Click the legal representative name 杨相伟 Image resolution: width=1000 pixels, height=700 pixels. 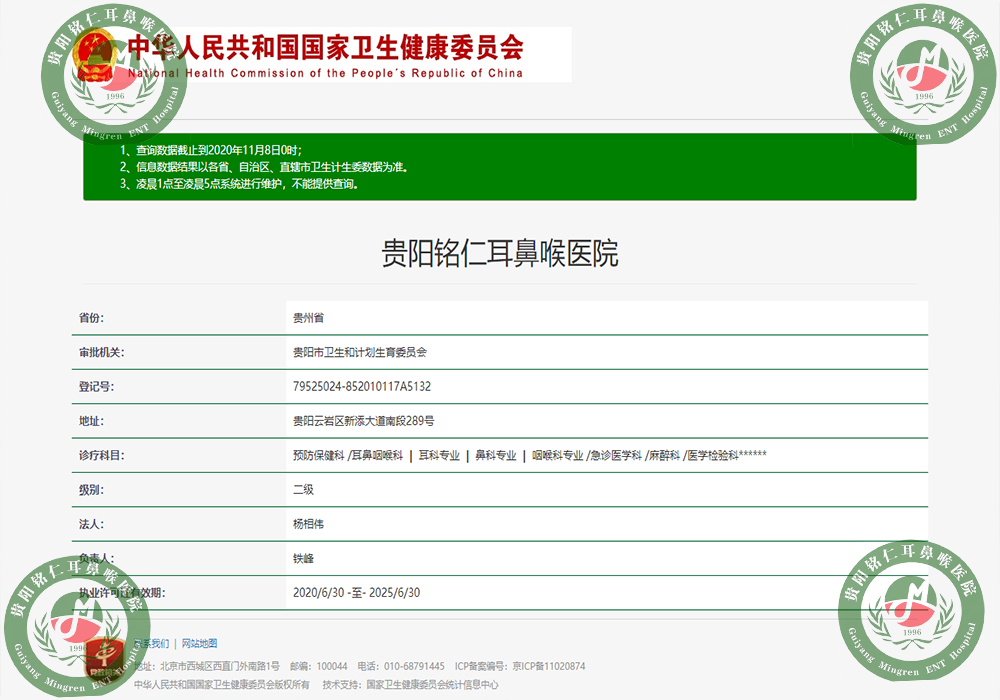click(308, 524)
